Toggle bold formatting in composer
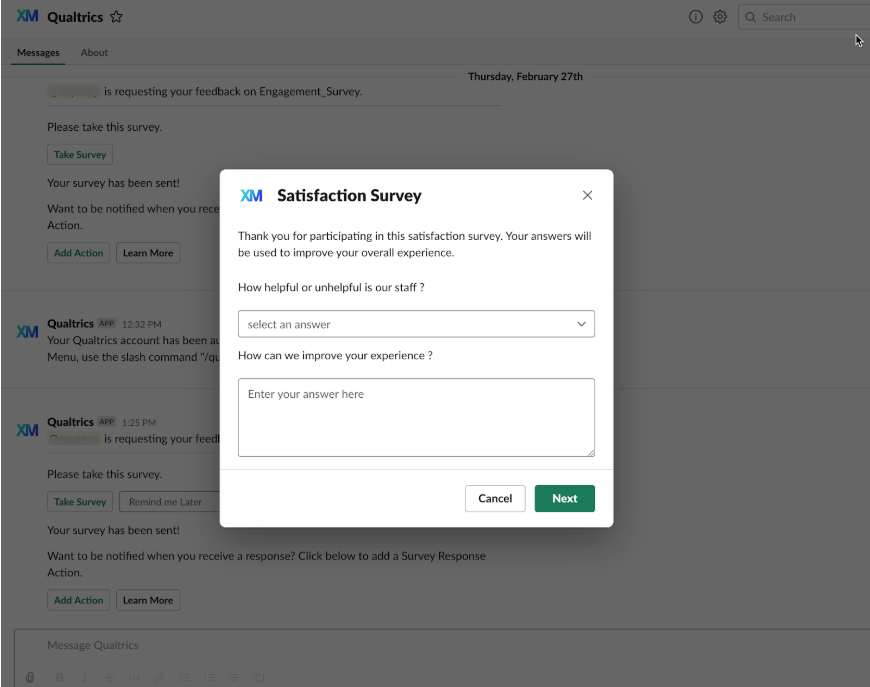Viewport: 870px width, 687px height. click(x=59, y=678)
